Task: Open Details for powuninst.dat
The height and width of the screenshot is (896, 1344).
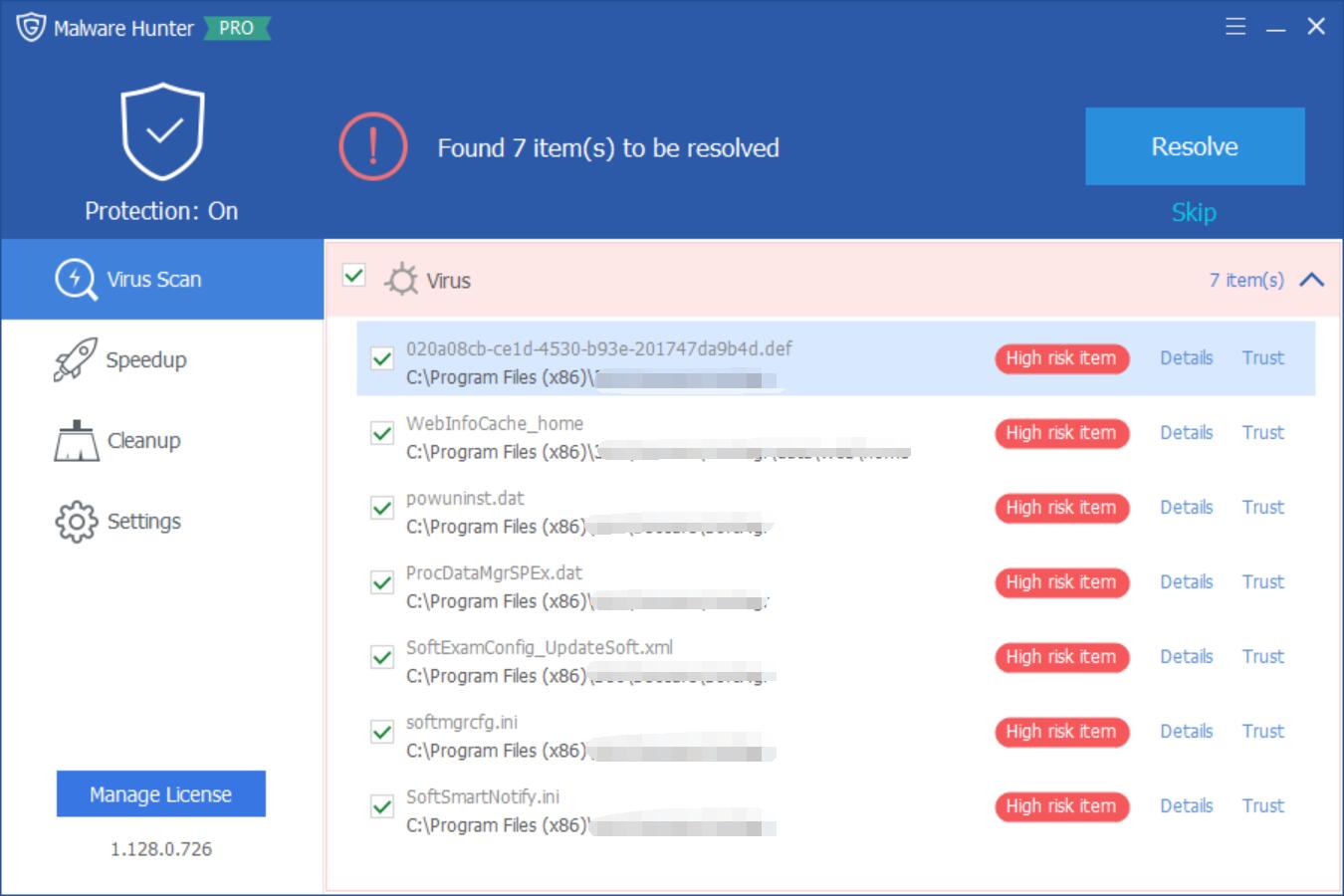Action: click(1186, 507)
